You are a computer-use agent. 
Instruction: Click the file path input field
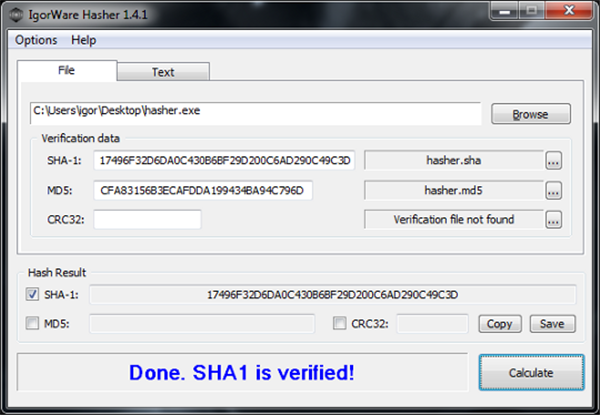tap(255, 113)
